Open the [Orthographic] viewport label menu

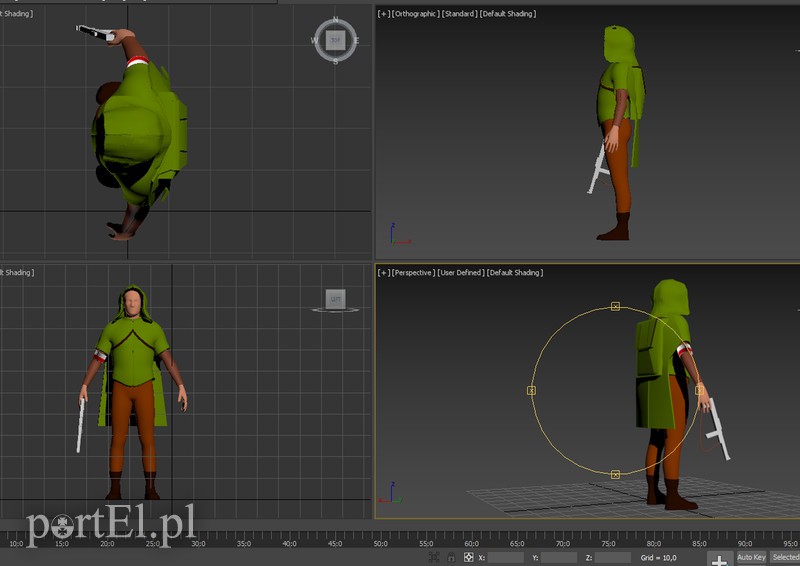415,14
